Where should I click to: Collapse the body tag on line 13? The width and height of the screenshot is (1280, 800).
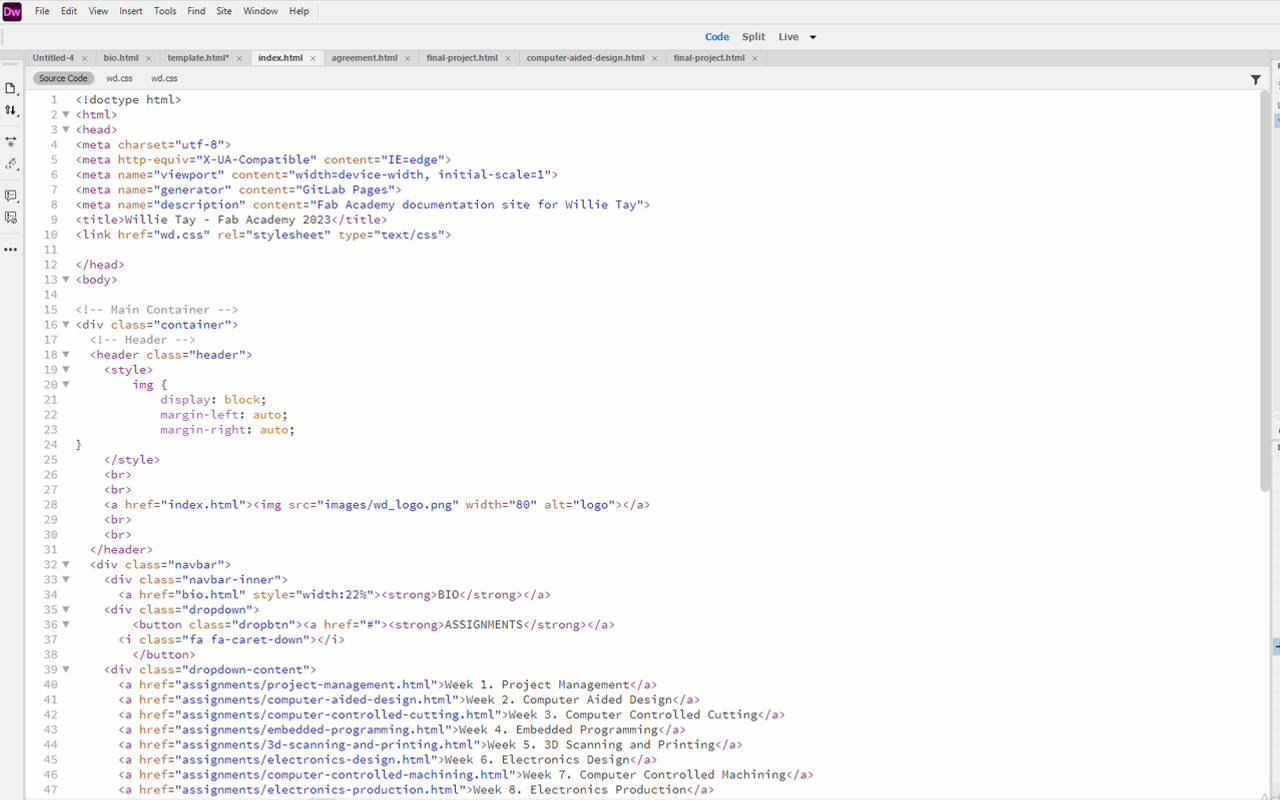(66, 280)
